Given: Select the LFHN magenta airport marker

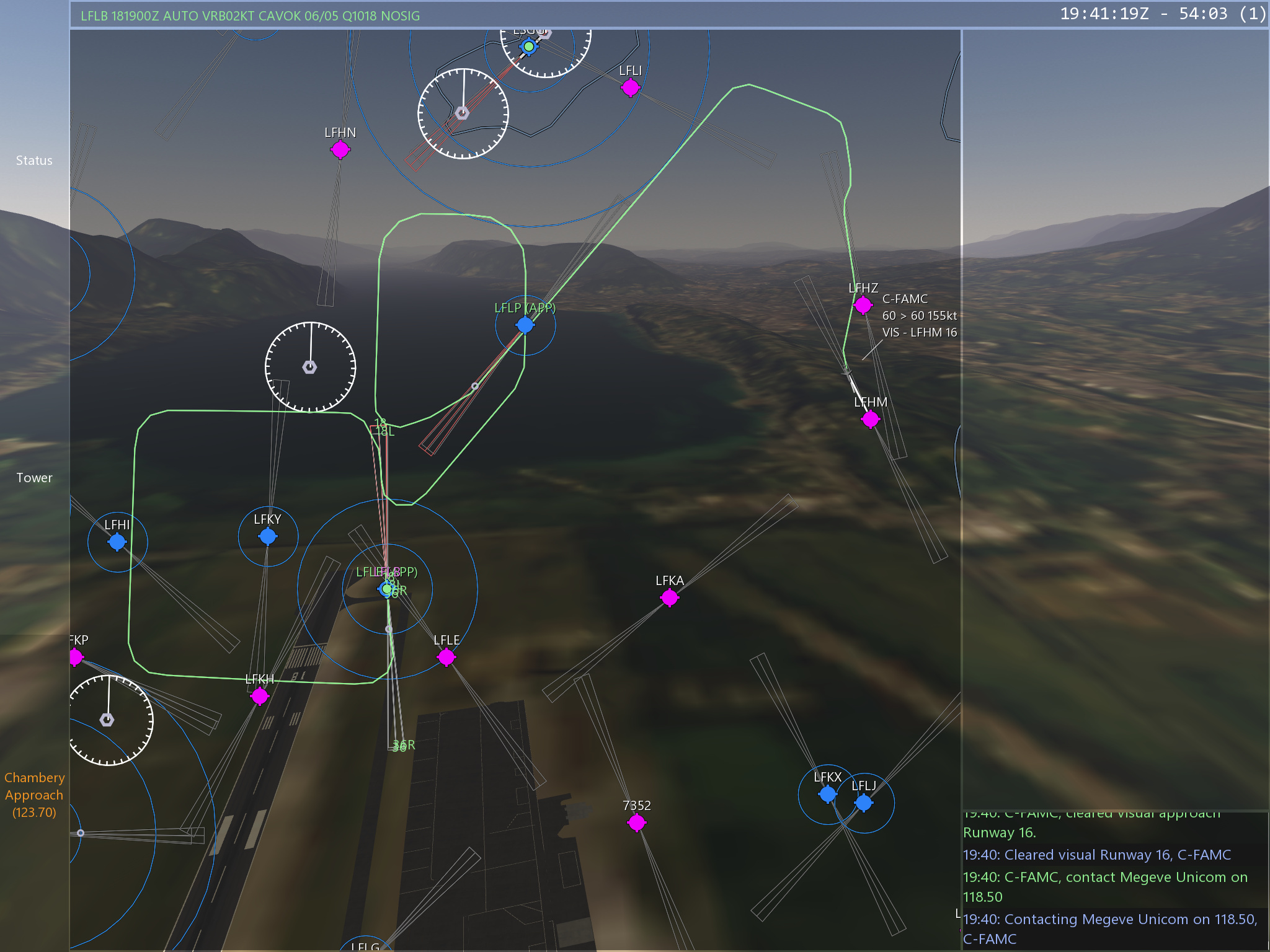Looking at the screenshot, I should (340, 149).
